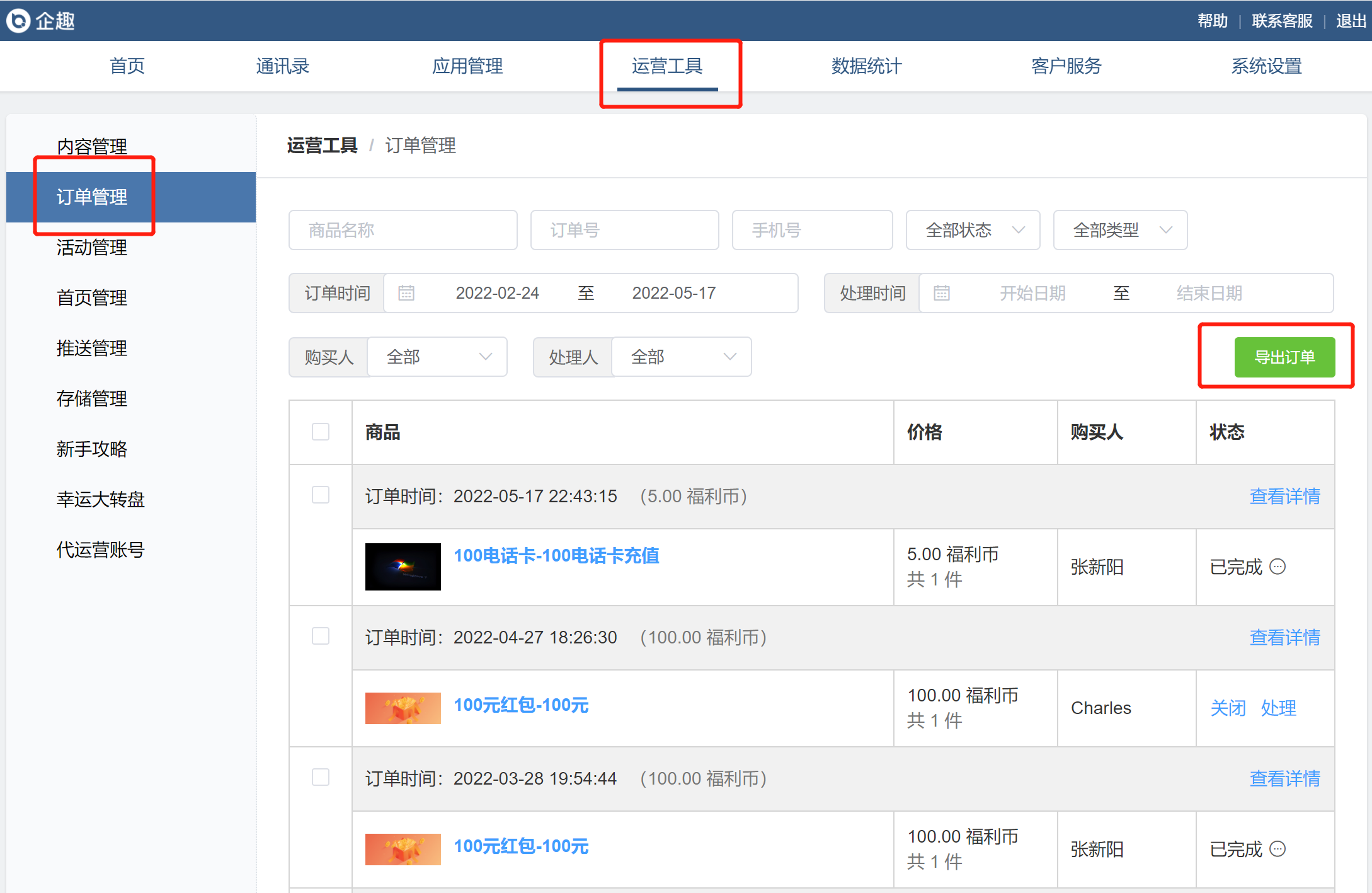Select 活动管理 in the sidebar
The width and height of the screenshot is (1372, 893).
coord(92,247)
